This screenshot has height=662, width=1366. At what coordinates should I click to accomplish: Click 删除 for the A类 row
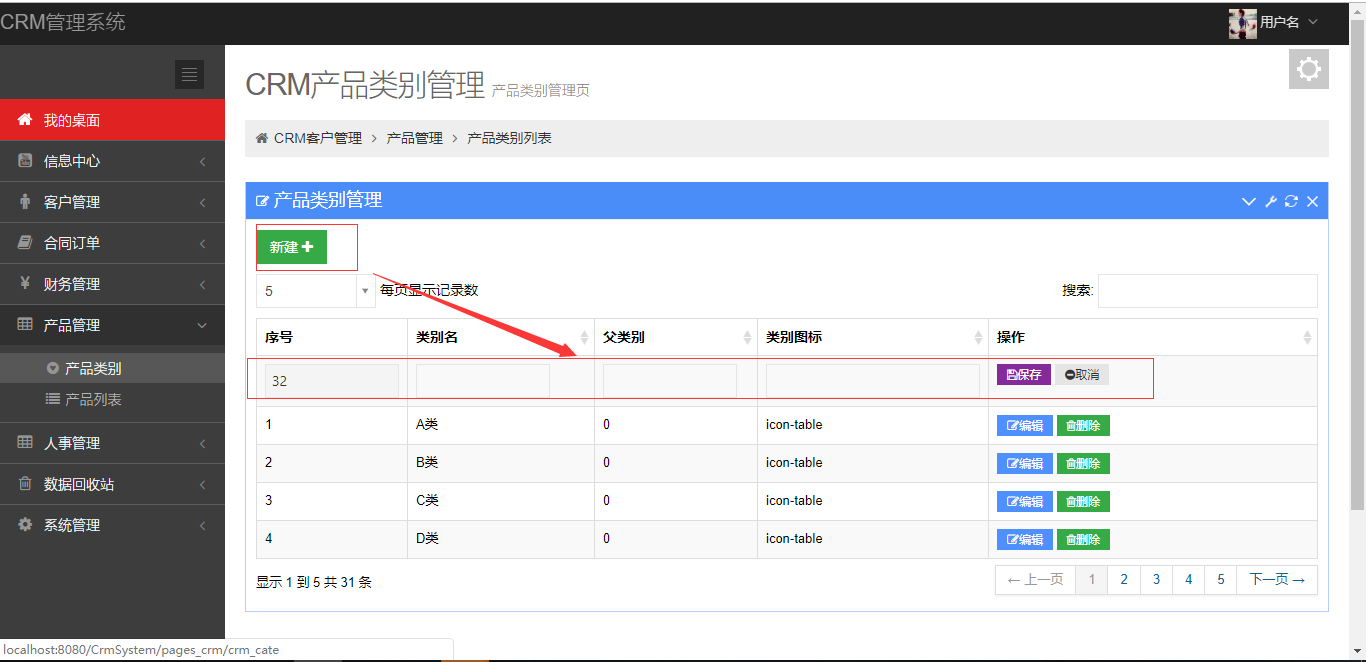click(1083, 426)
